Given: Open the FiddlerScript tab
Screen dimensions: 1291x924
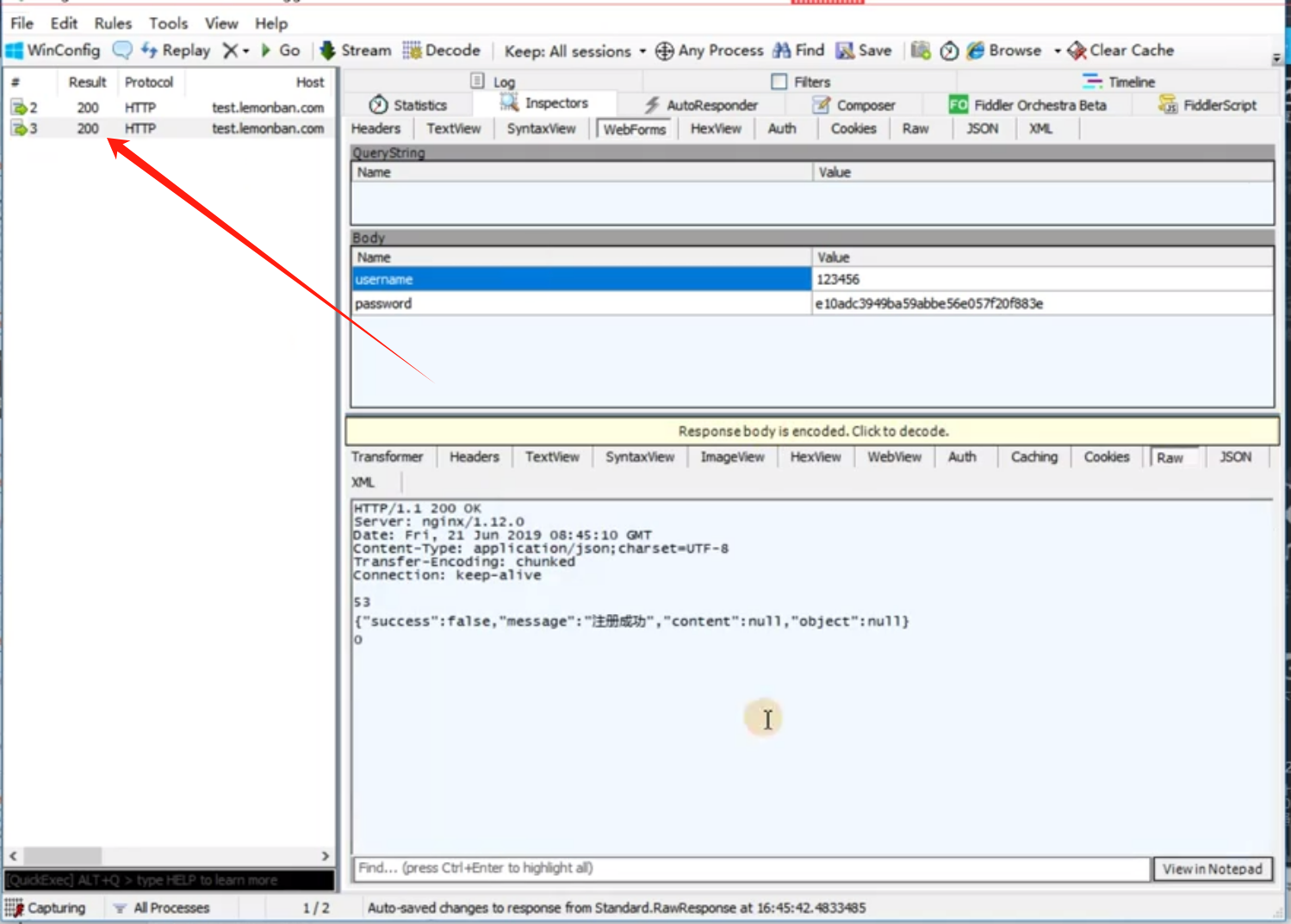Looking at the screenshot, I should pyautogui.click(x=1207, y=105).
